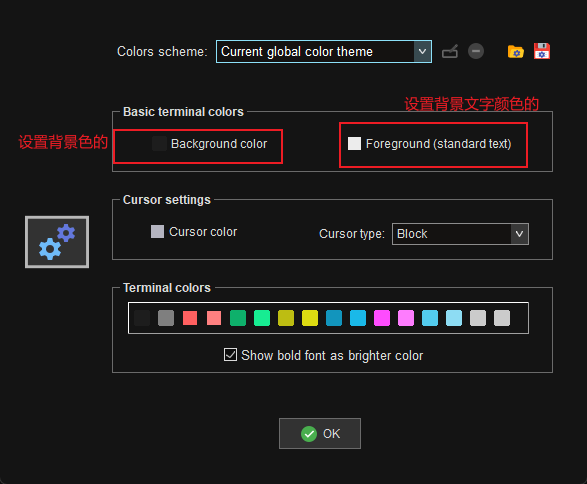587x484 pixels.
Task: Click the rename color scheme icon
Action: coord(450,51)
